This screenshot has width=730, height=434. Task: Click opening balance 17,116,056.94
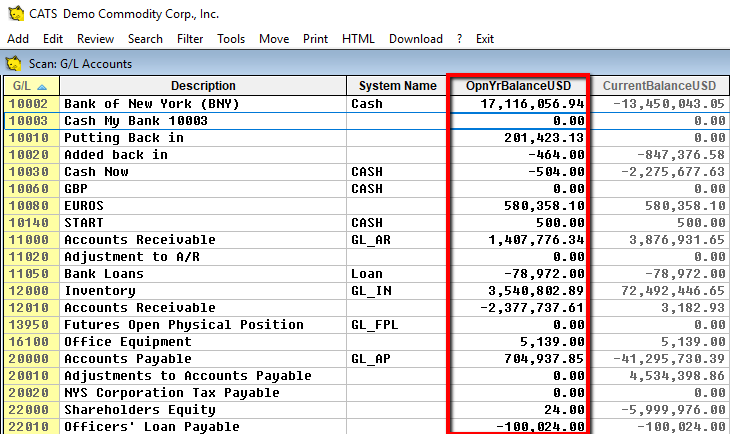click(x=532, y=104)
